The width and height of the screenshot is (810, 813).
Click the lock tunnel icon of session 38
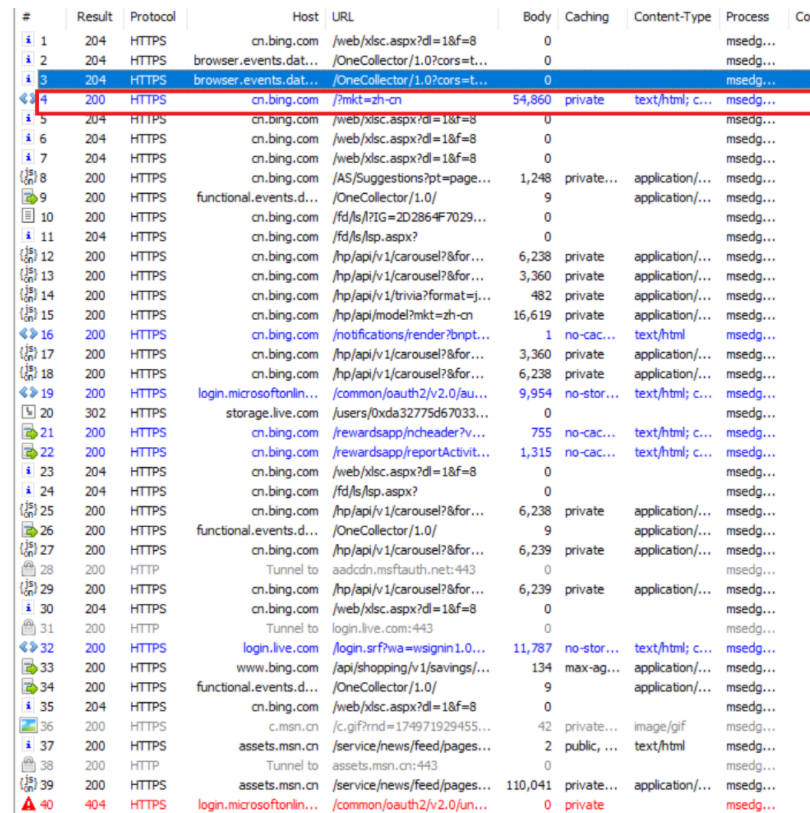pos(28,764)
